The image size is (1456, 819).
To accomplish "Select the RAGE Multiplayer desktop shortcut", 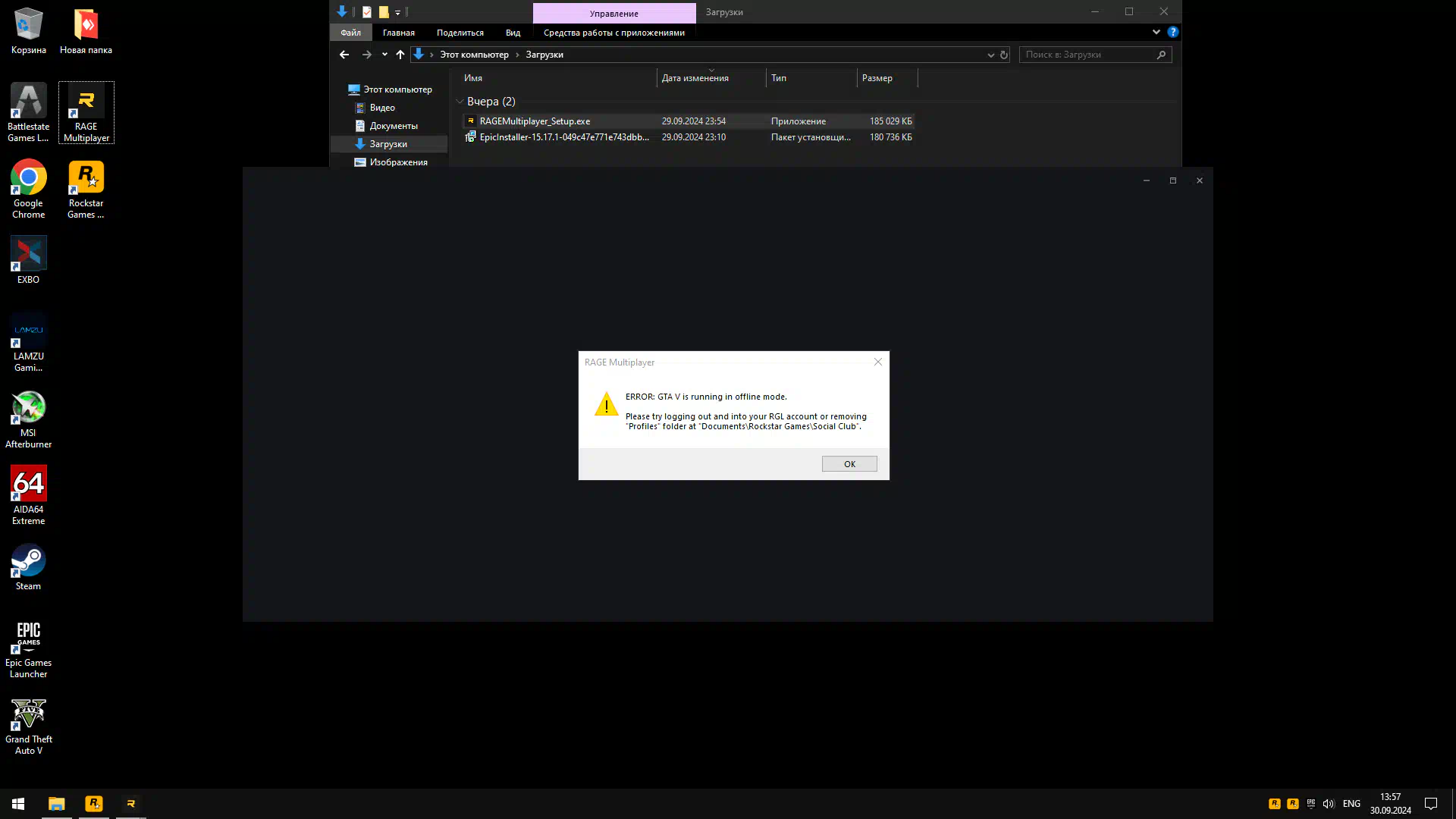I will click(86, 112).
